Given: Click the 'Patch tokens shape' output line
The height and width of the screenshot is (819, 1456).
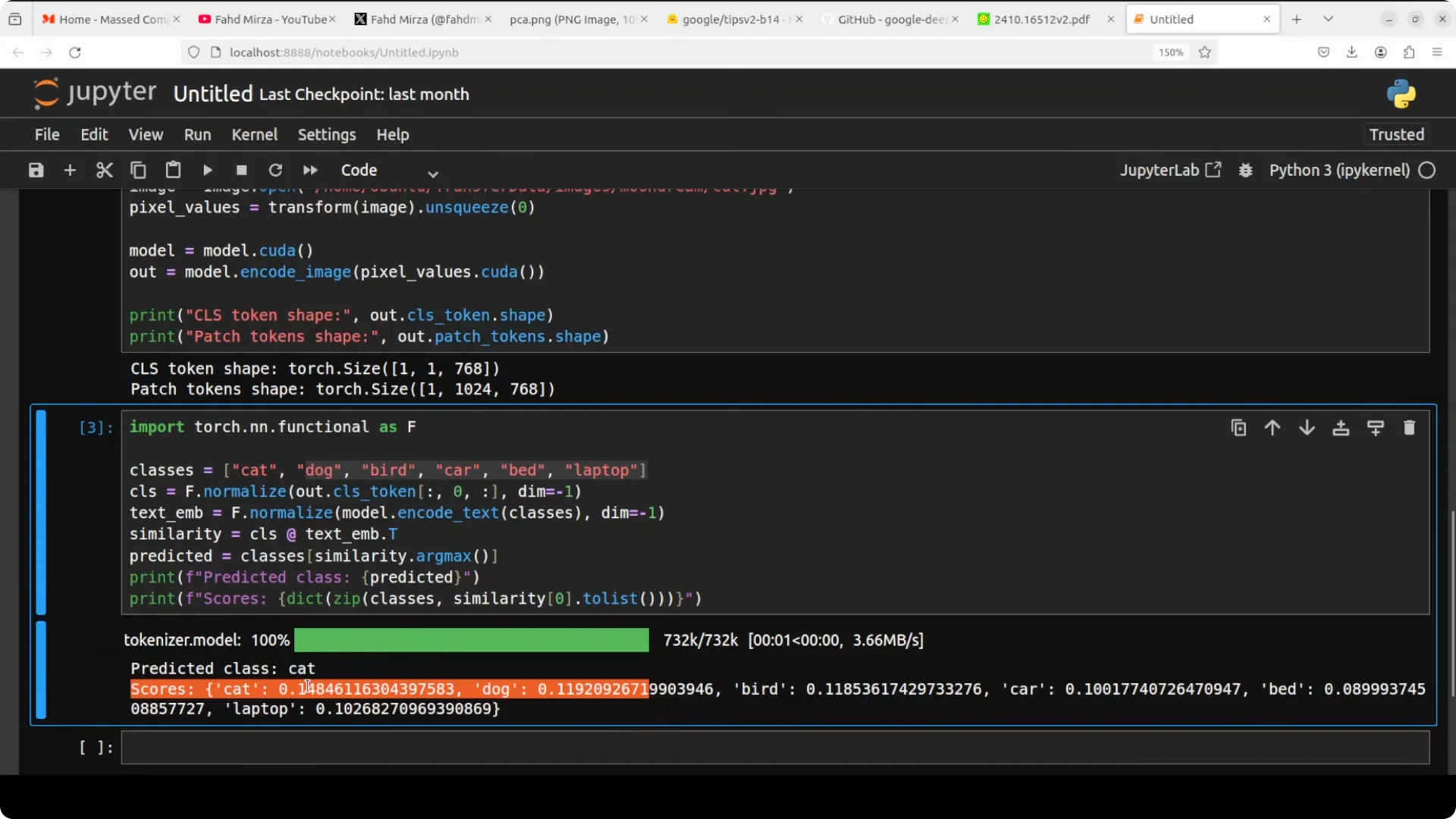Looking at the screenshot, I should tap(342, 389).
